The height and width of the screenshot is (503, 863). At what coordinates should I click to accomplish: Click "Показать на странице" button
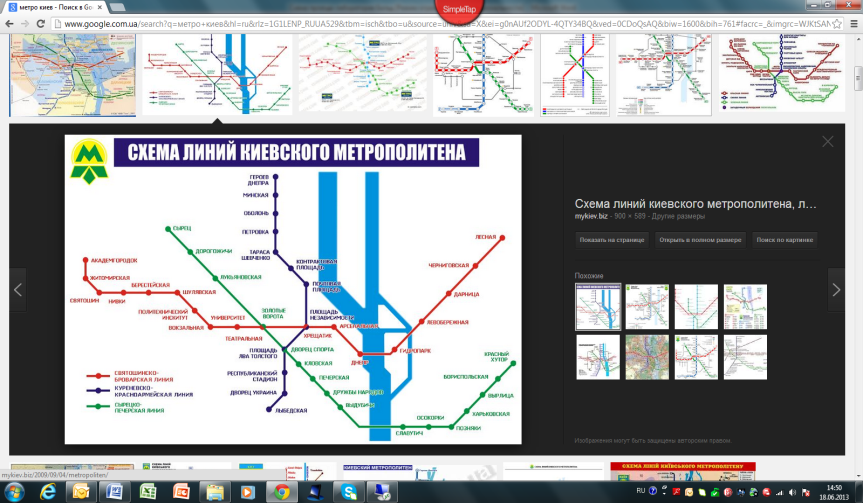tap(611, 240)
